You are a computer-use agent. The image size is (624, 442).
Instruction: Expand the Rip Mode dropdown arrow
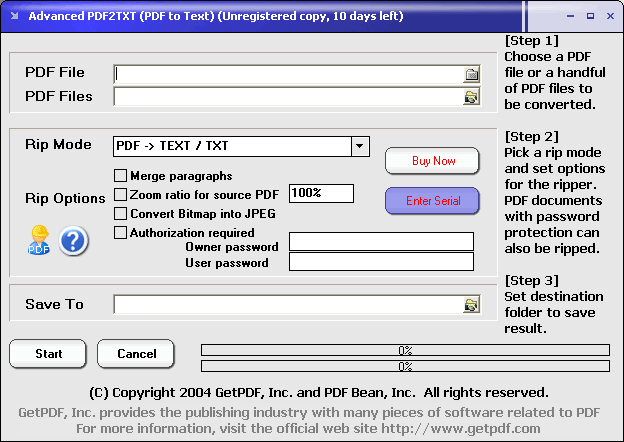point(360,146)
